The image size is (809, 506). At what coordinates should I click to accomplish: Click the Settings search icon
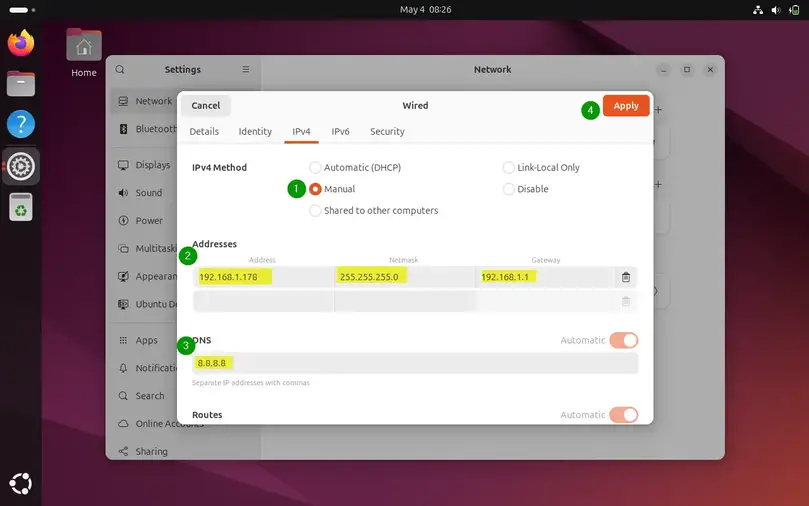(120, 70)
